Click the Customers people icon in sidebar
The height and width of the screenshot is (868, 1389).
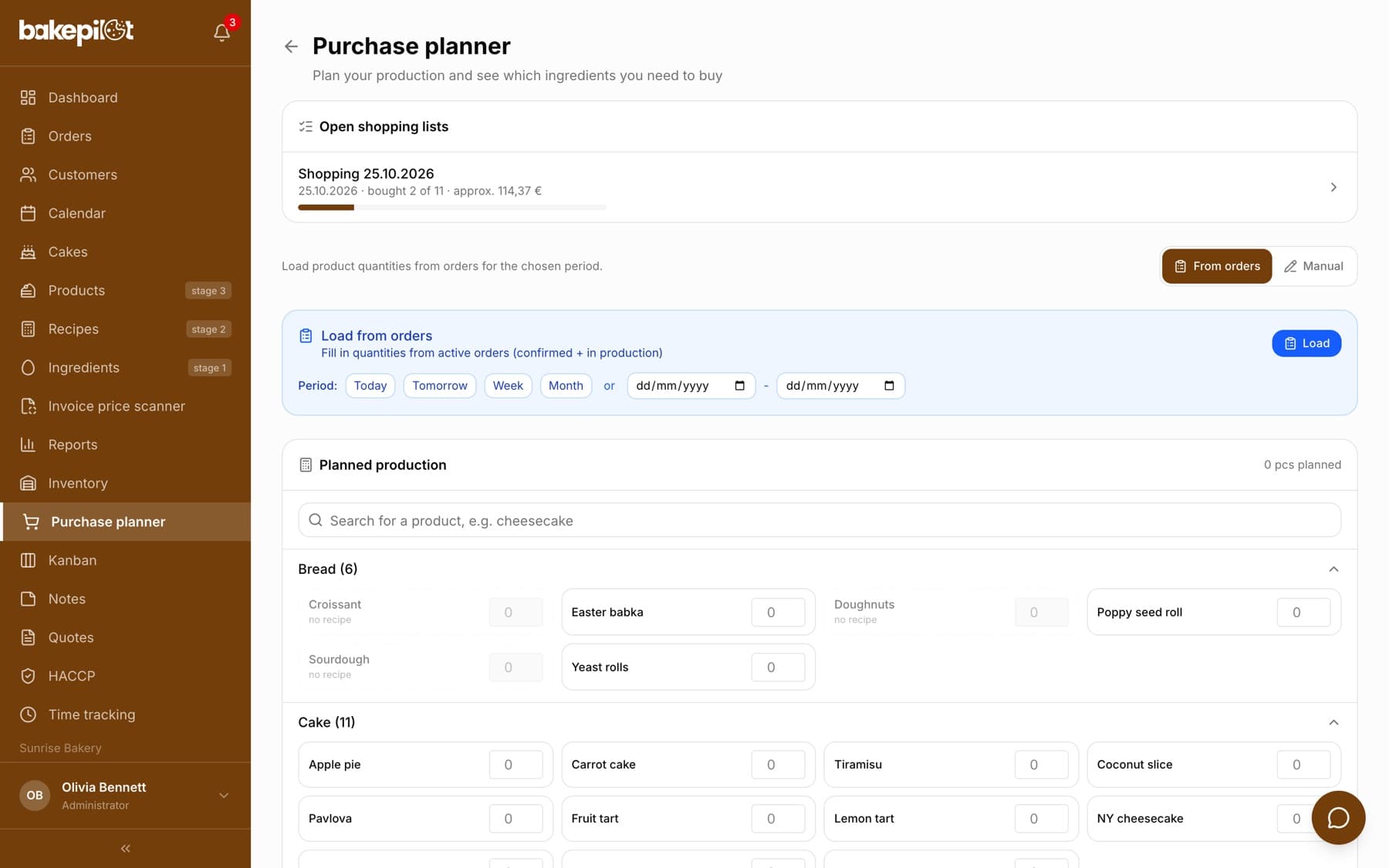click(28, 174)
